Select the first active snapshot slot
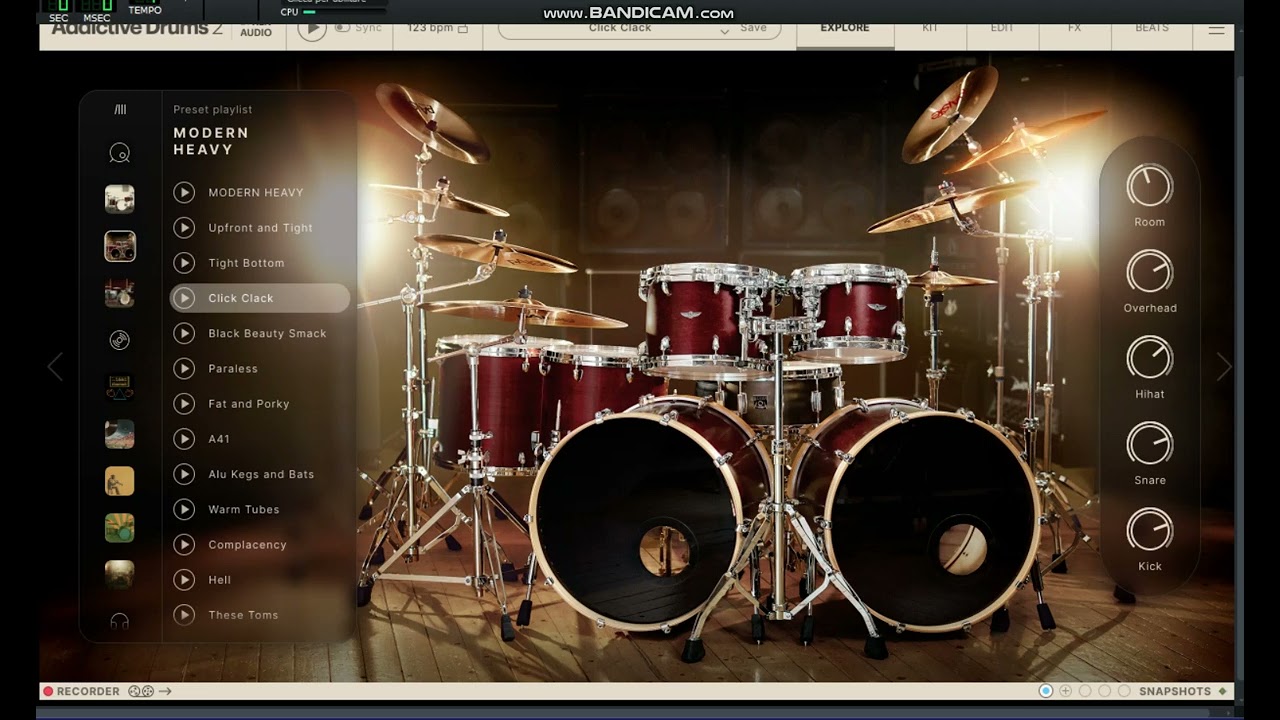This screenshot has width=1280, height=720. click(1046, 691)
